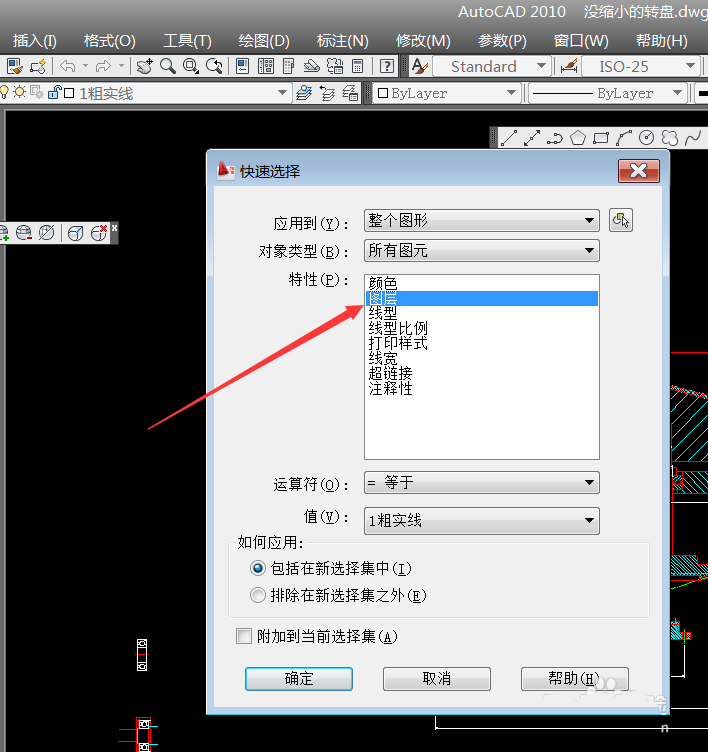Select the Polygon draw tool
This screenshot has height=752, width=708.
[578, 138]
